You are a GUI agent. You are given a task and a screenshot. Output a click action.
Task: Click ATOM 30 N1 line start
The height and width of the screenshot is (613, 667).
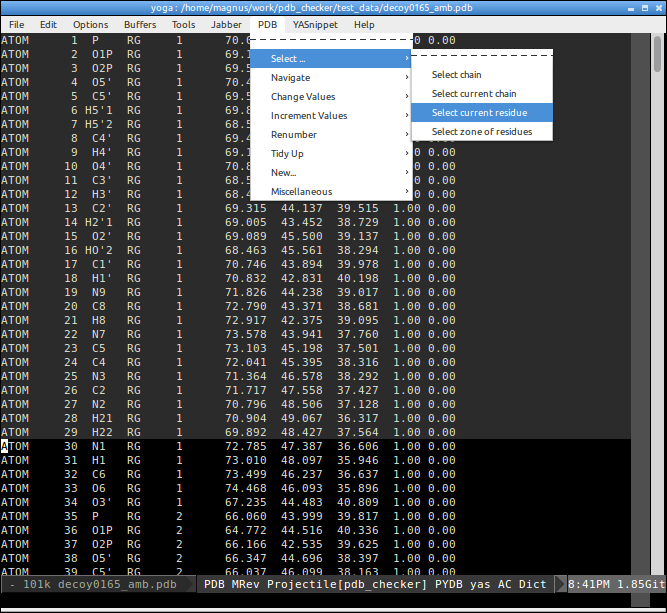4,446
